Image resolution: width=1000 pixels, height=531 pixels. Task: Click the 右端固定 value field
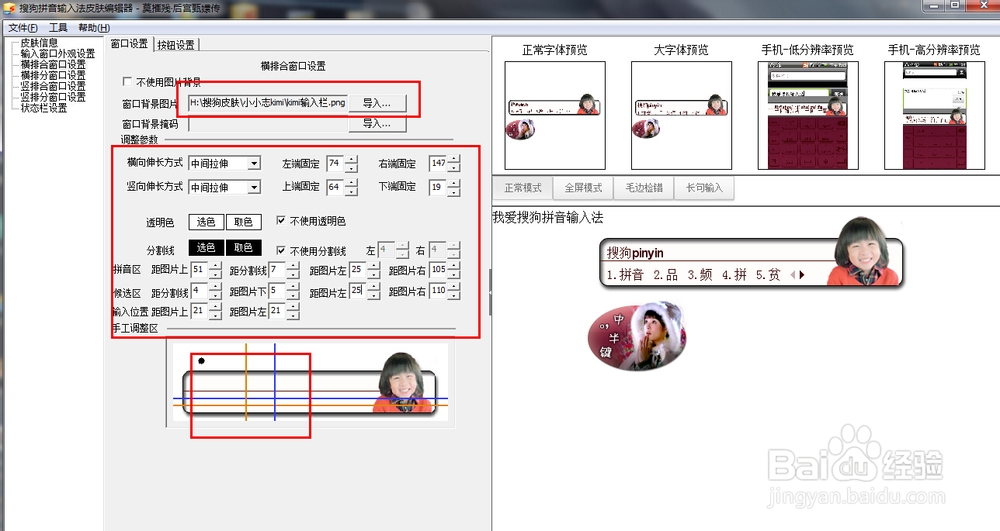coord(438,164)
